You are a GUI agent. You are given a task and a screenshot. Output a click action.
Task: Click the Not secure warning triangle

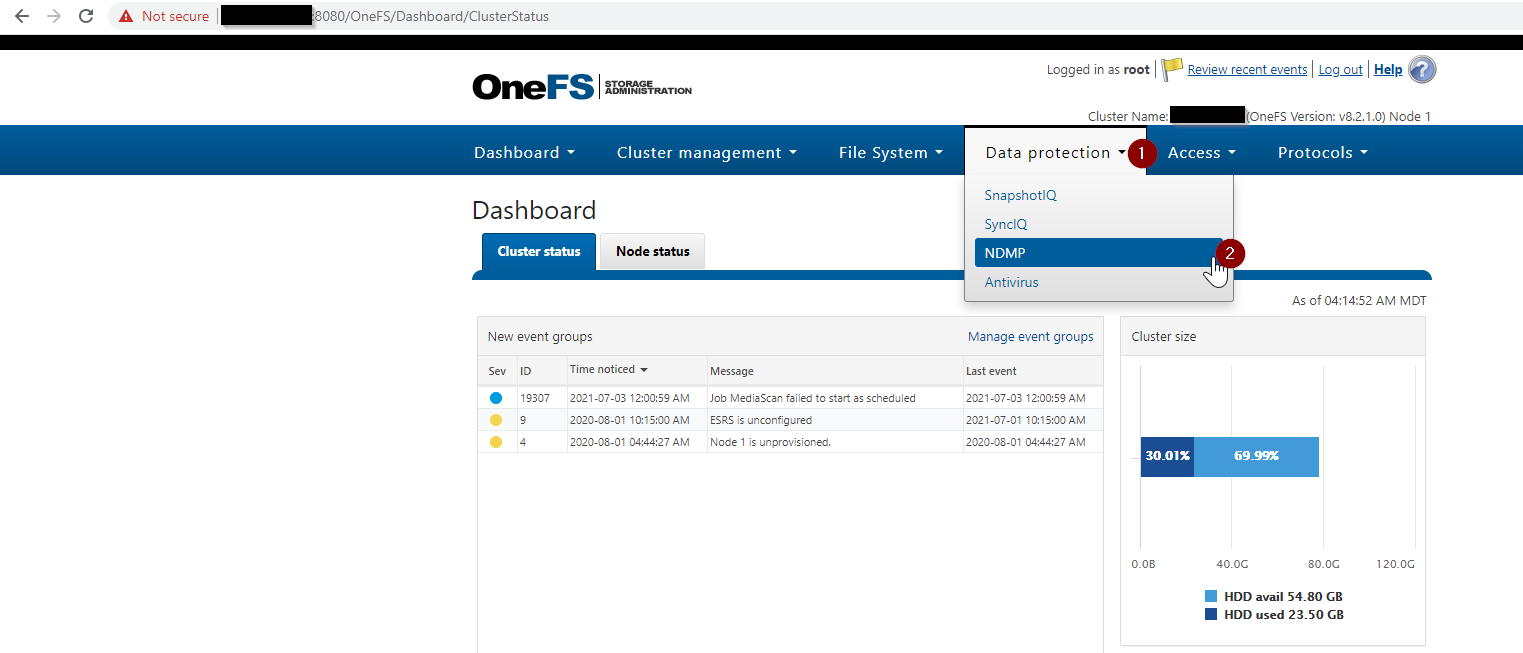pyautogui.click(x=124, y=16)
